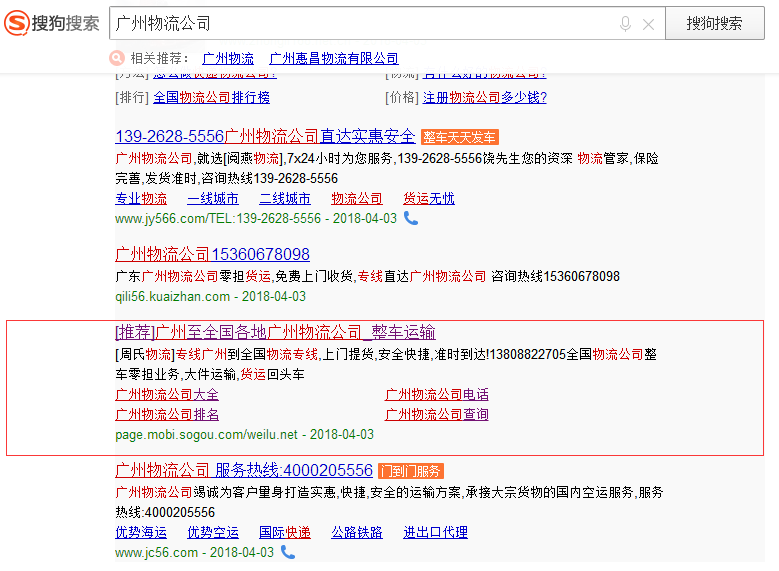
Task: Click URL www.jy566.com/TEL:139-2628-5556
Action: (218, 219)
